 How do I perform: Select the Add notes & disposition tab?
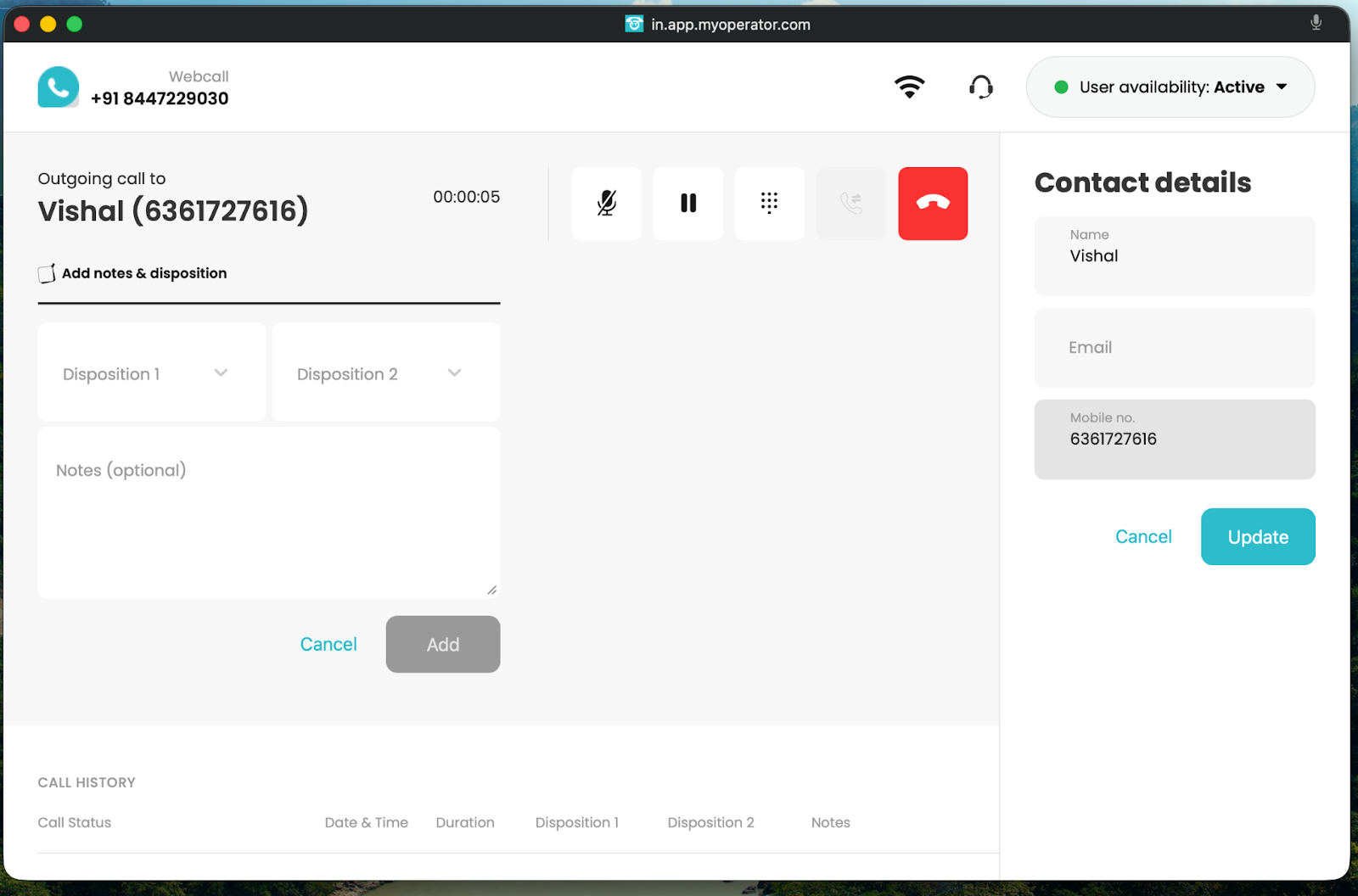(x=144, y=273)
